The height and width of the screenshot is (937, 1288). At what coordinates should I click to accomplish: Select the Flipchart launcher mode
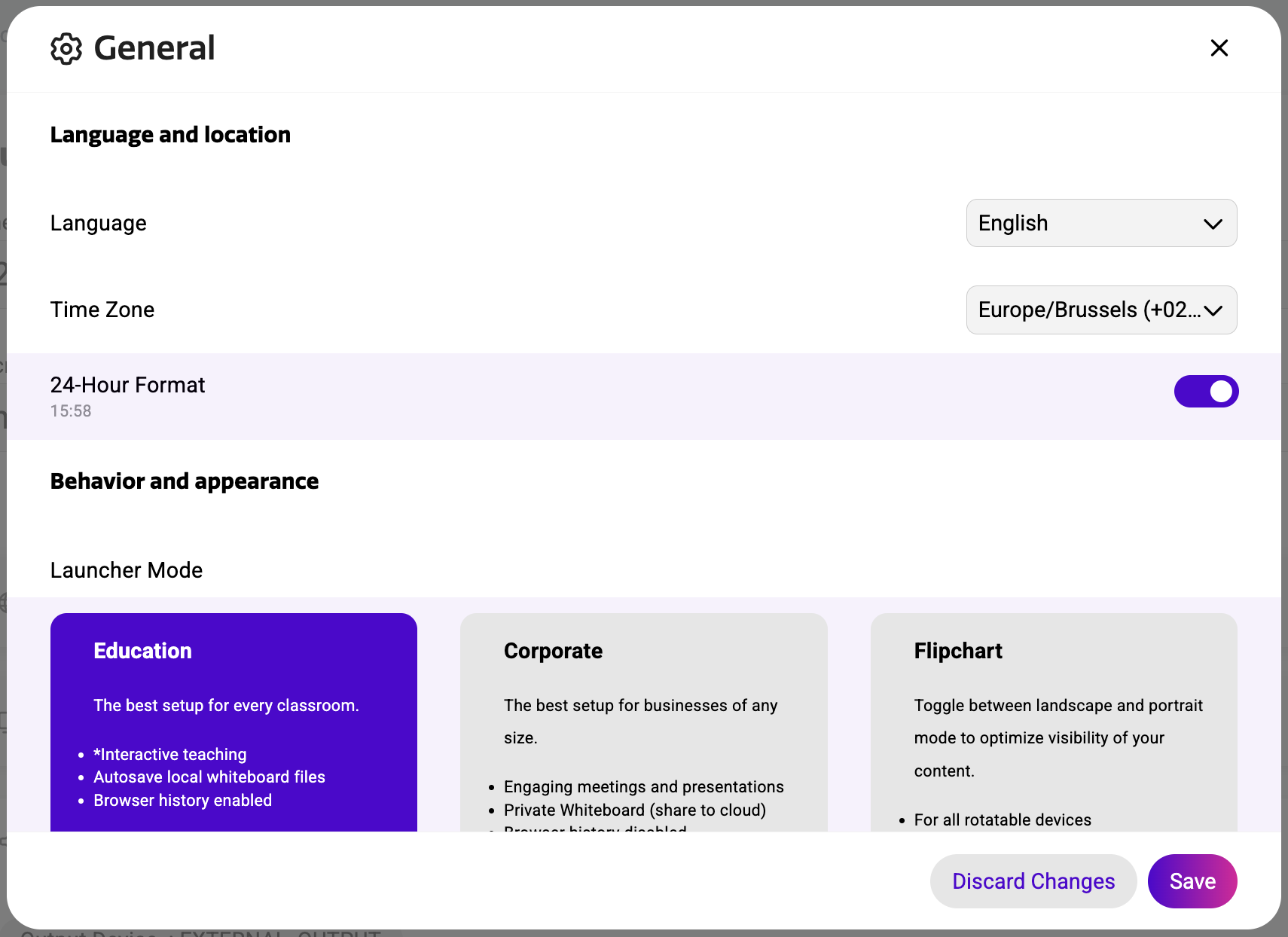[1053, 723]
